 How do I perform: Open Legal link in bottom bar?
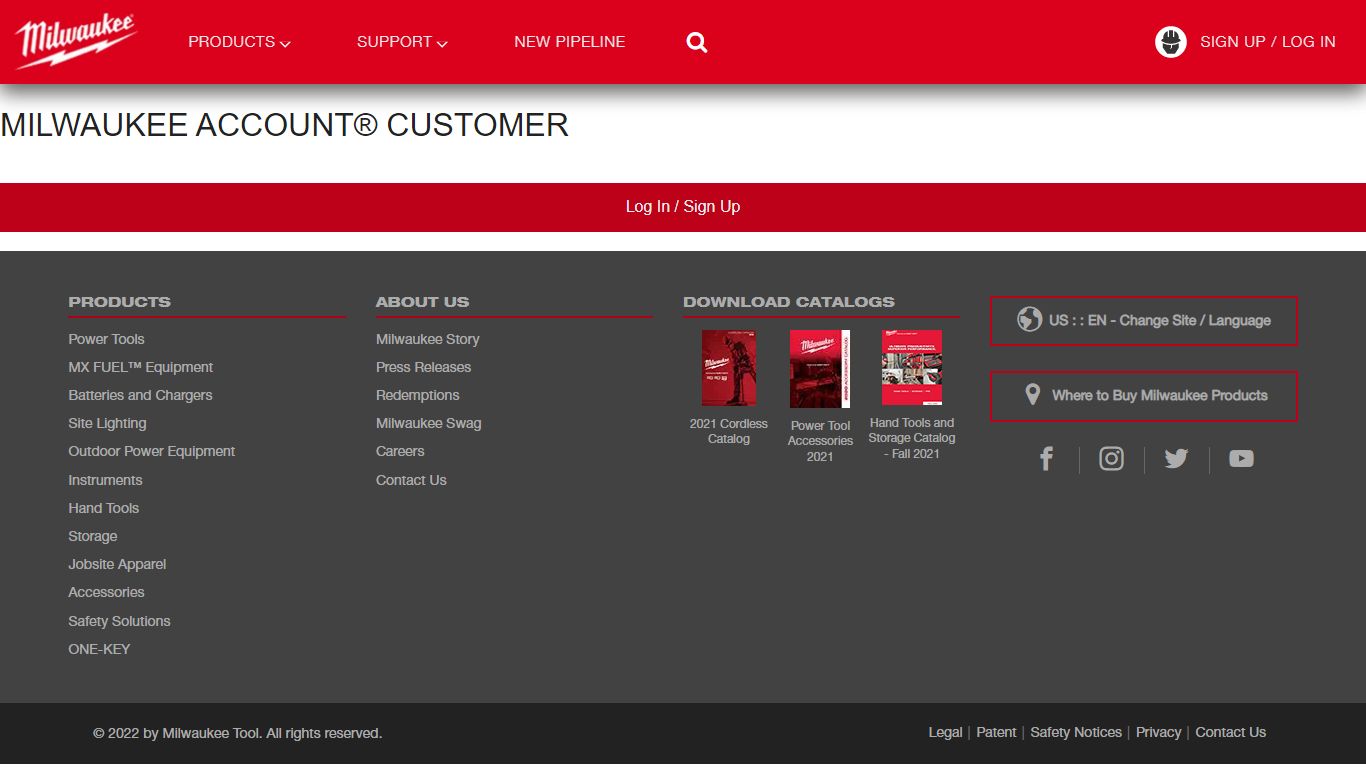coord(946,732)
